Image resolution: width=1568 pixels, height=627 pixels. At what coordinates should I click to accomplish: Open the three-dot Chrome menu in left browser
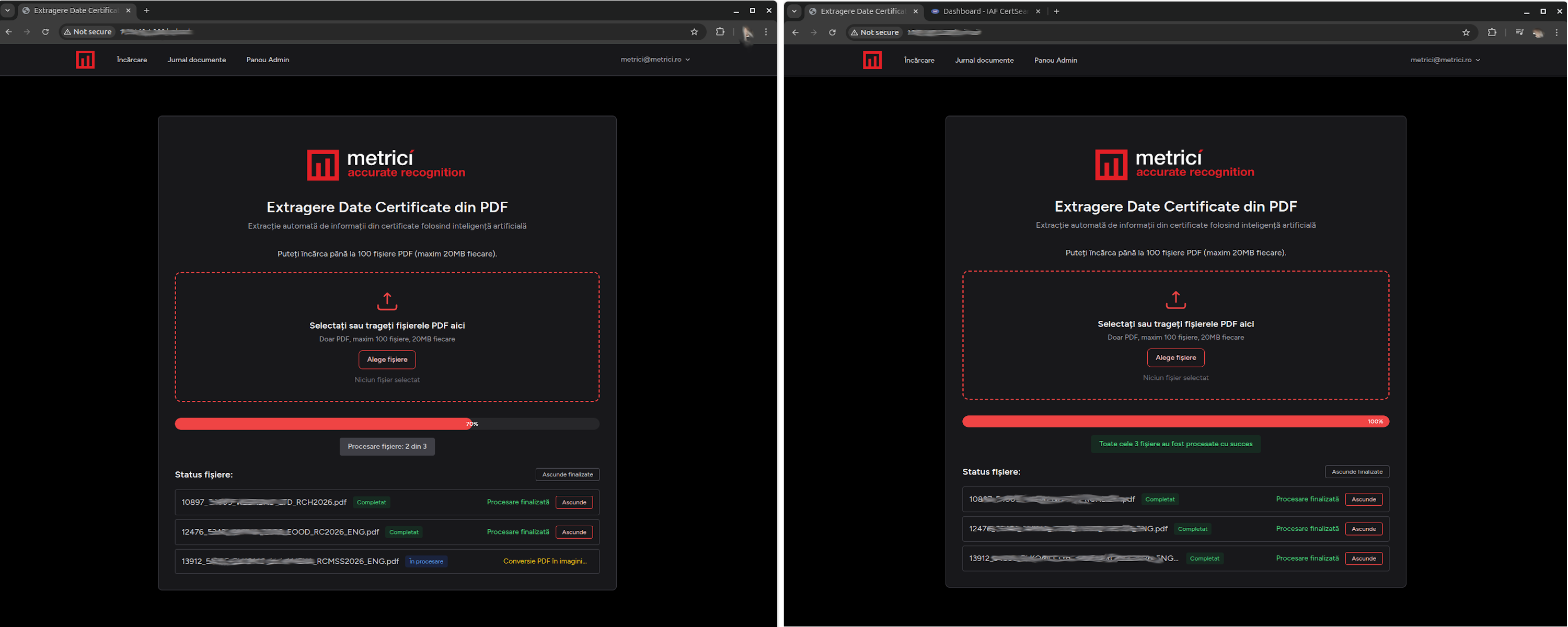click(766, 32)
